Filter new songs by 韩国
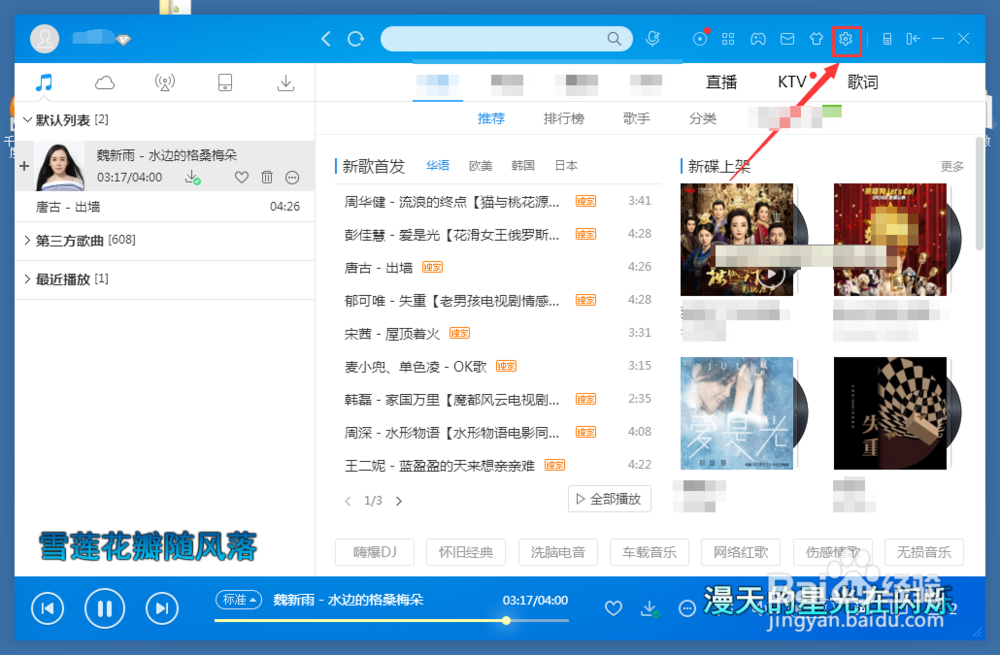1000x655 pixels. pyautogui.click(x=523, y=166)
